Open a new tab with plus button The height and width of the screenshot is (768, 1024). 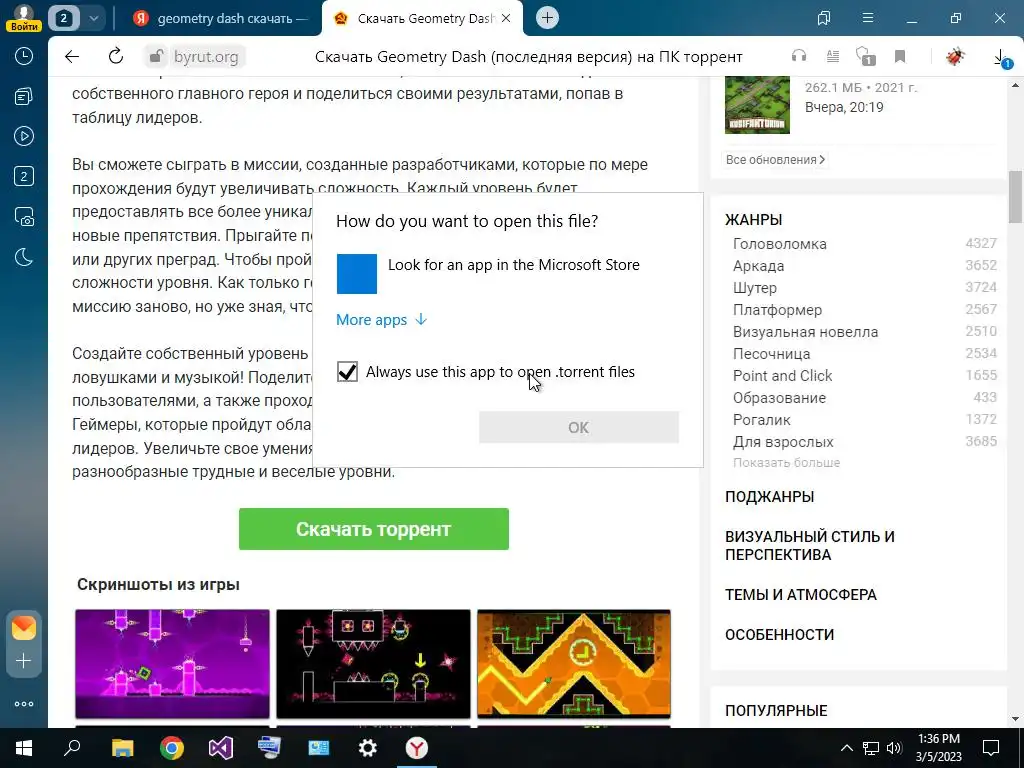click(547, 18)
